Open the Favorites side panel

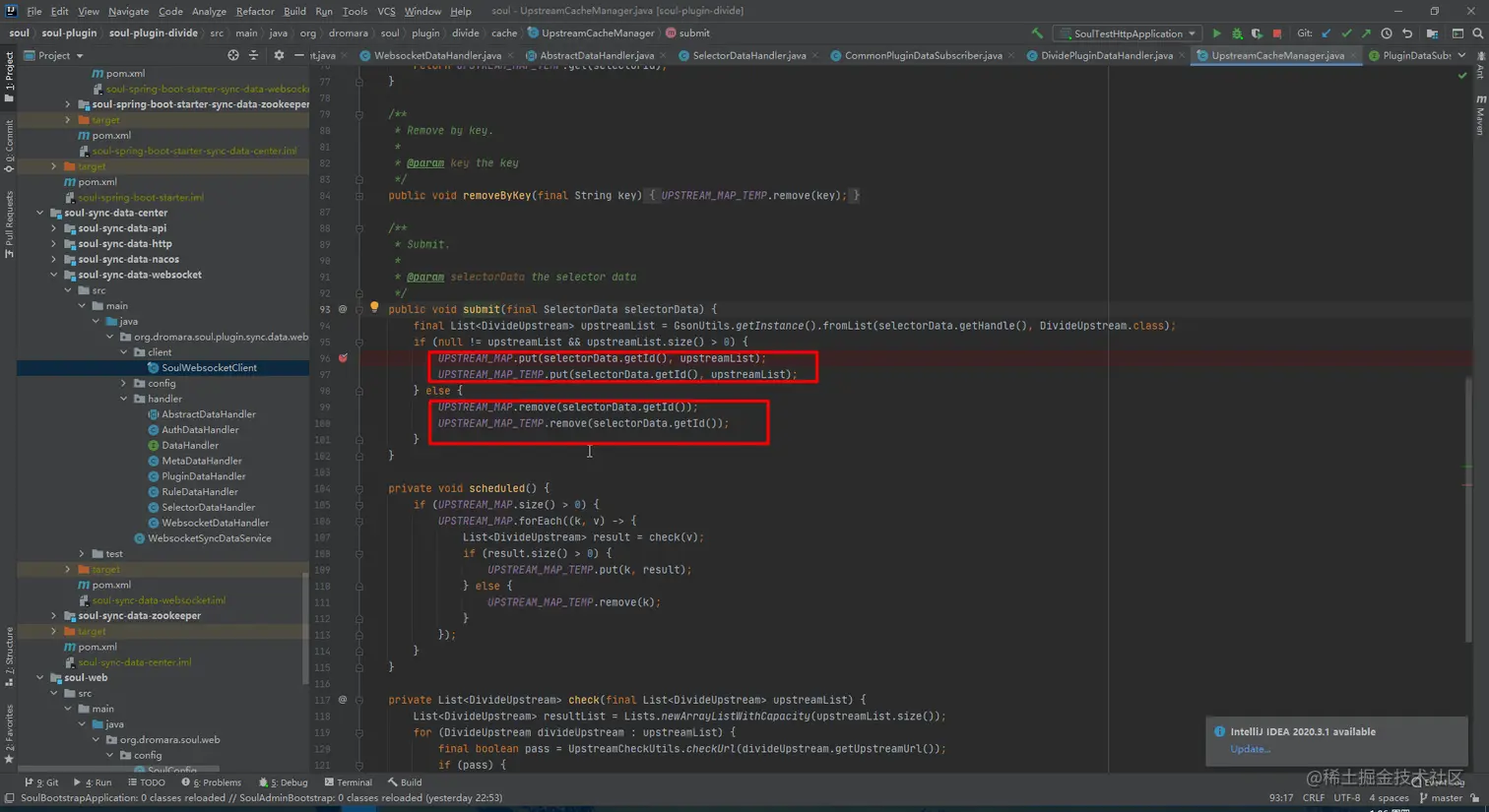[x=9, y=734]
